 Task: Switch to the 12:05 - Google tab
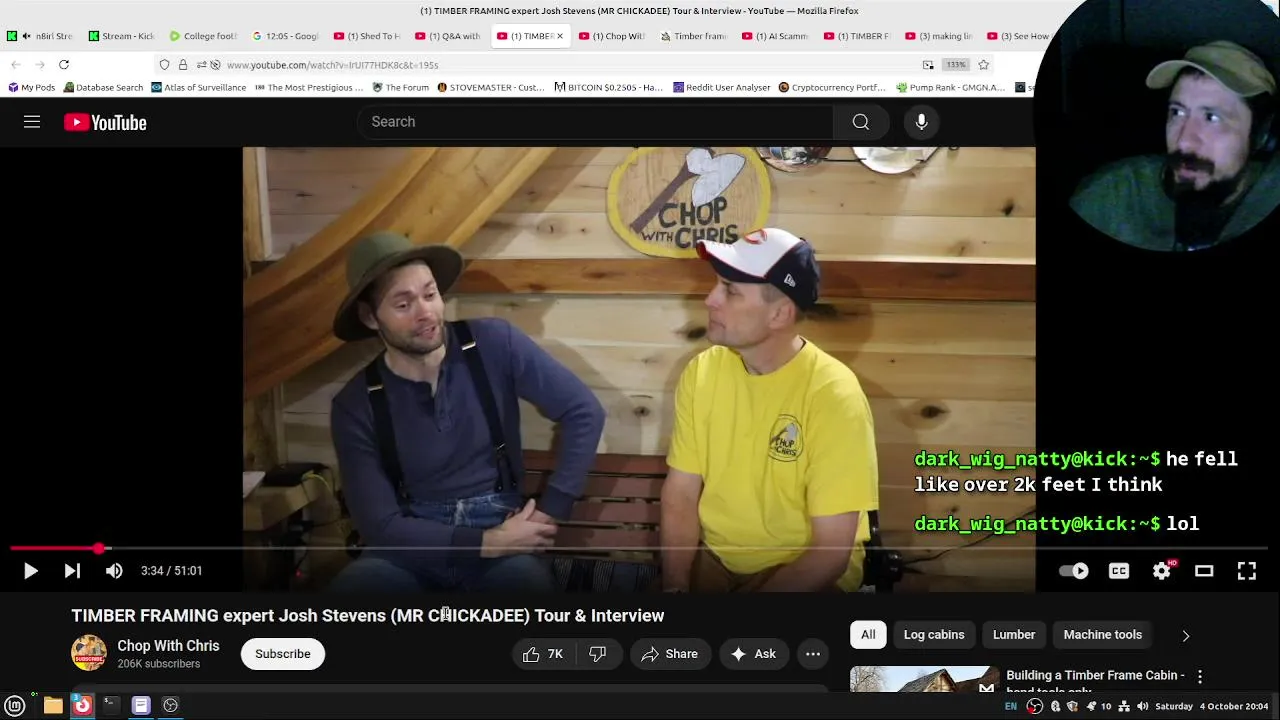(x=285, y=36)
